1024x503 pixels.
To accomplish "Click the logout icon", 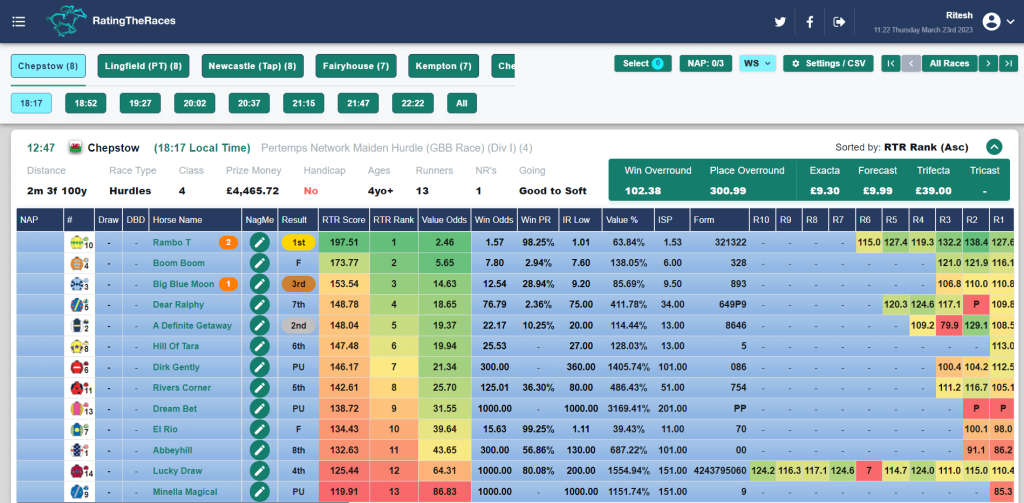I will tap(839, 22).
